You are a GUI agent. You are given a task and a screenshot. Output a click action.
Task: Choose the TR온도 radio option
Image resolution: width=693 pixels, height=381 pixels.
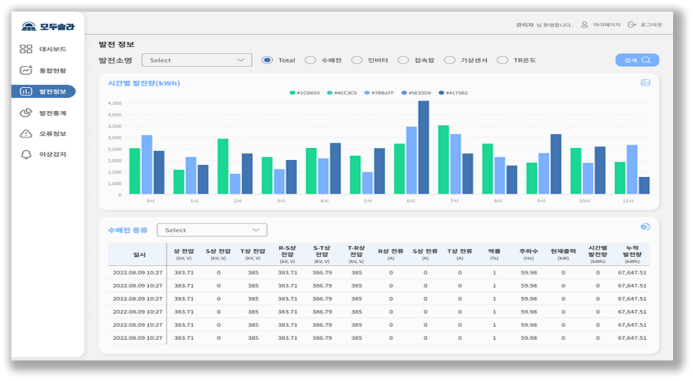pyautogui.click(x=503, y=60)
